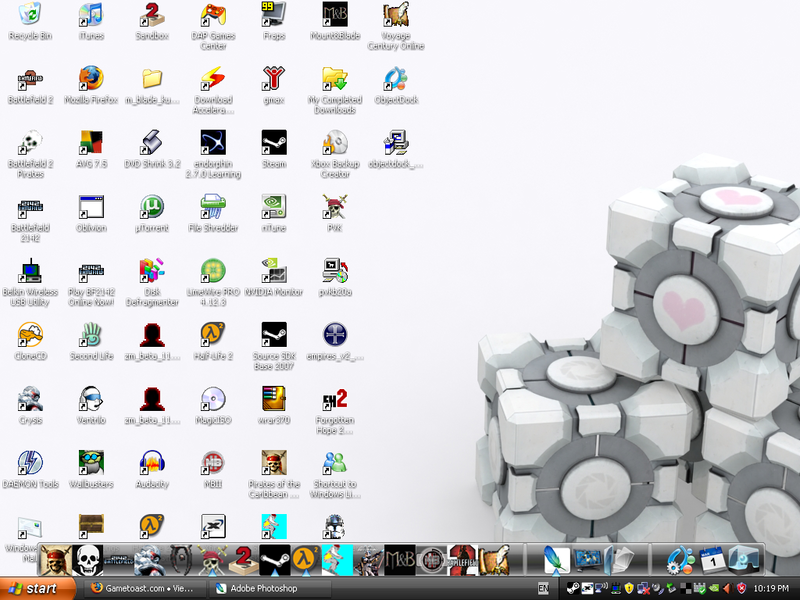
Task: Open the Start menu
Action: tap(37, 588)
